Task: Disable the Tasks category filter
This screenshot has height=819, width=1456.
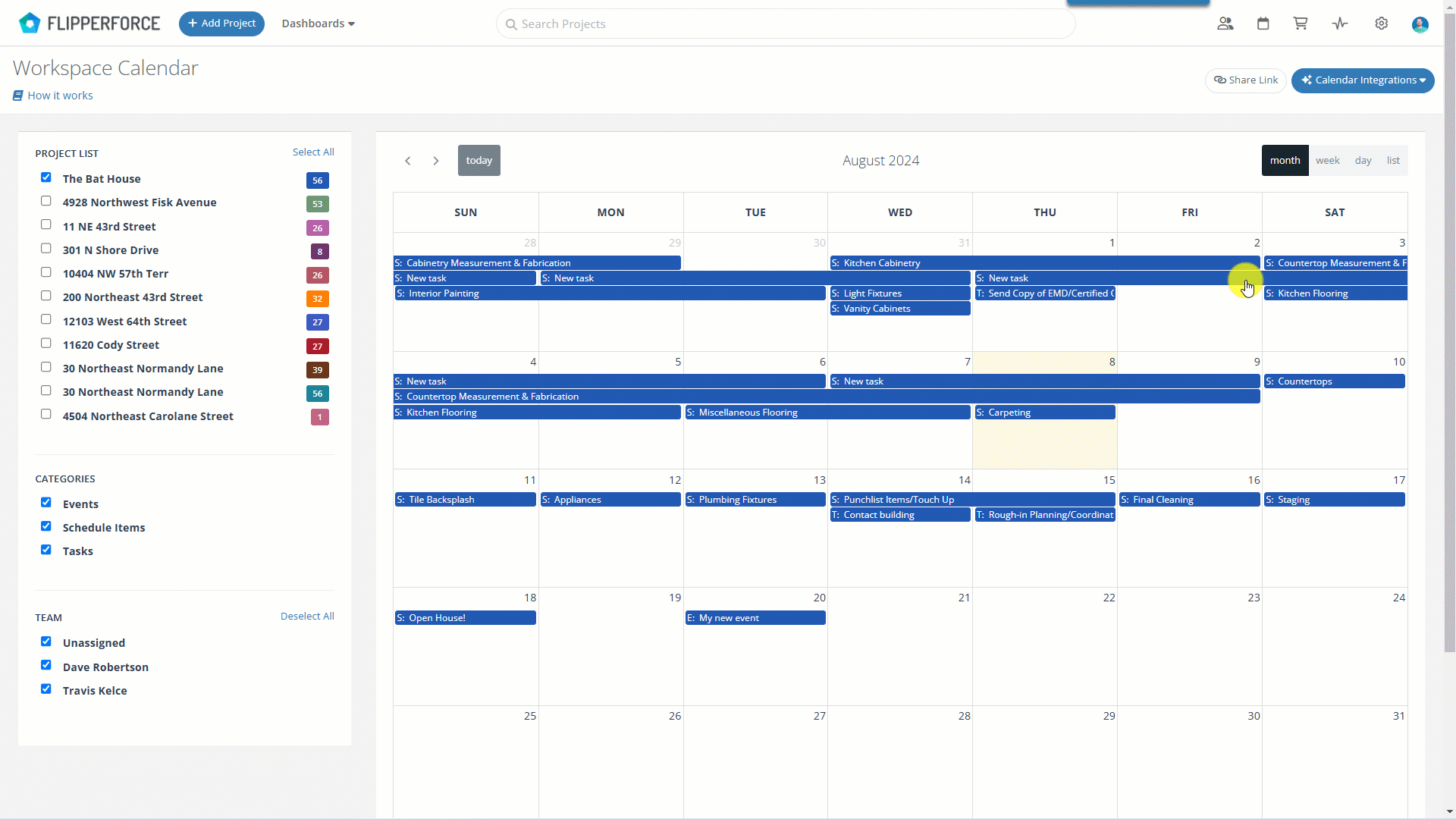Action: (46, 549)
